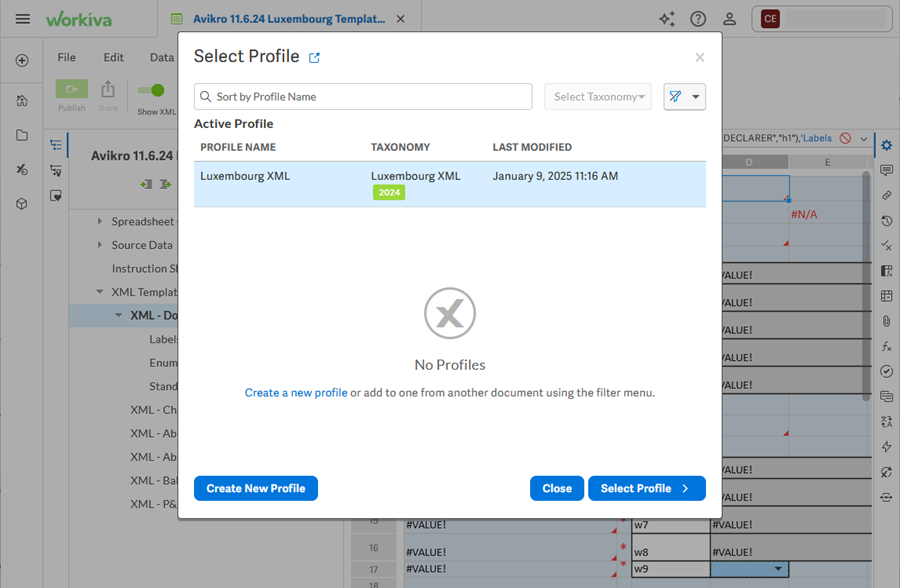Open the links chain icon panel
This screenshot has height=588, width=900.
tap(887, 195)
